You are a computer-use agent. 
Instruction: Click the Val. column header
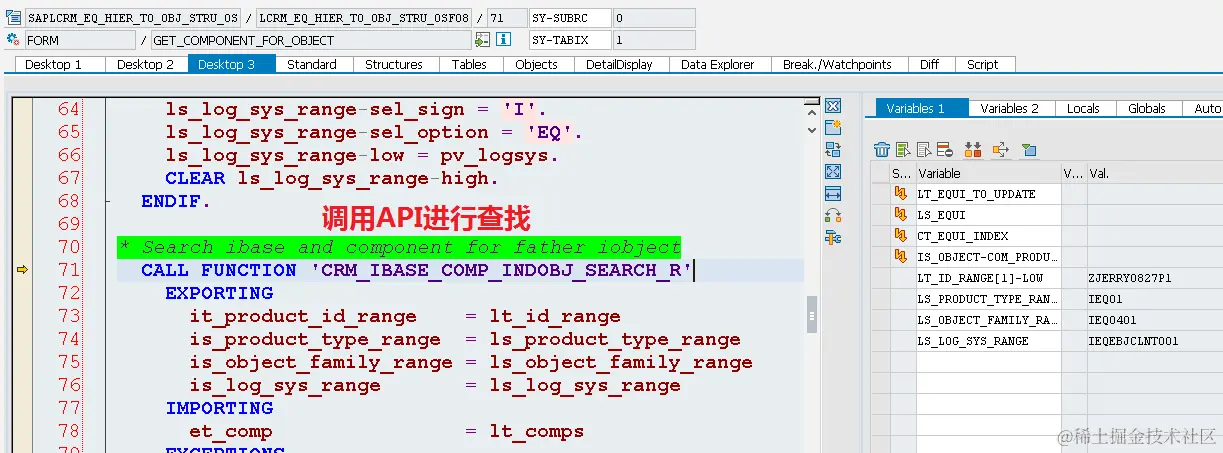pos(1154,173)
